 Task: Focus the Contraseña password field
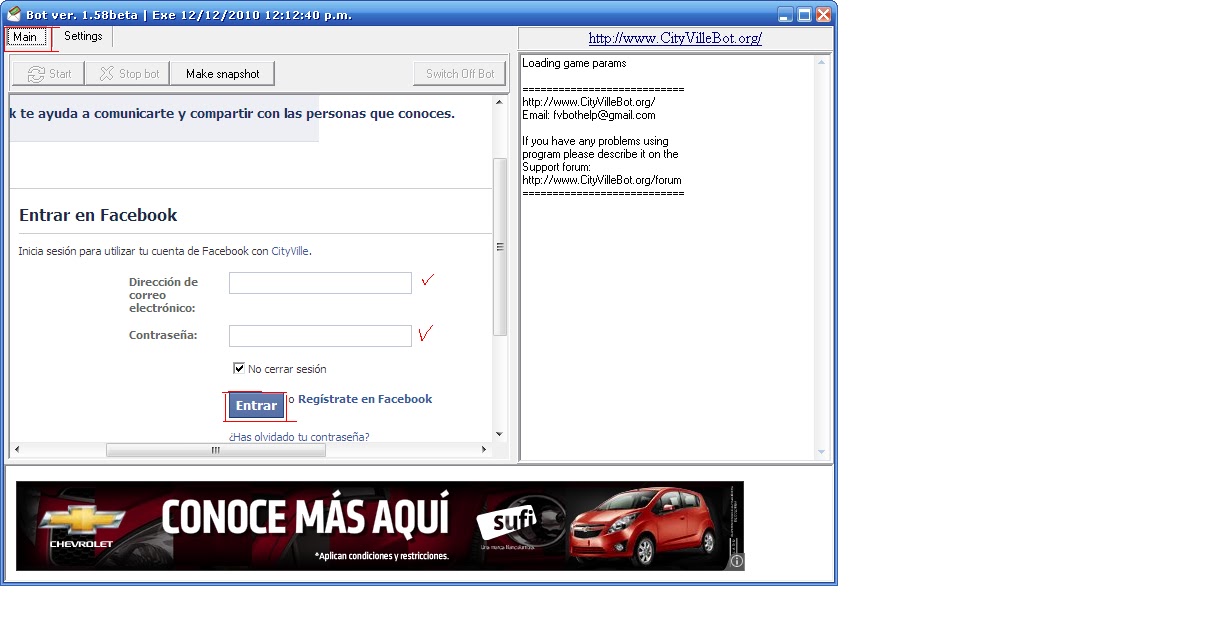point(320,336)
